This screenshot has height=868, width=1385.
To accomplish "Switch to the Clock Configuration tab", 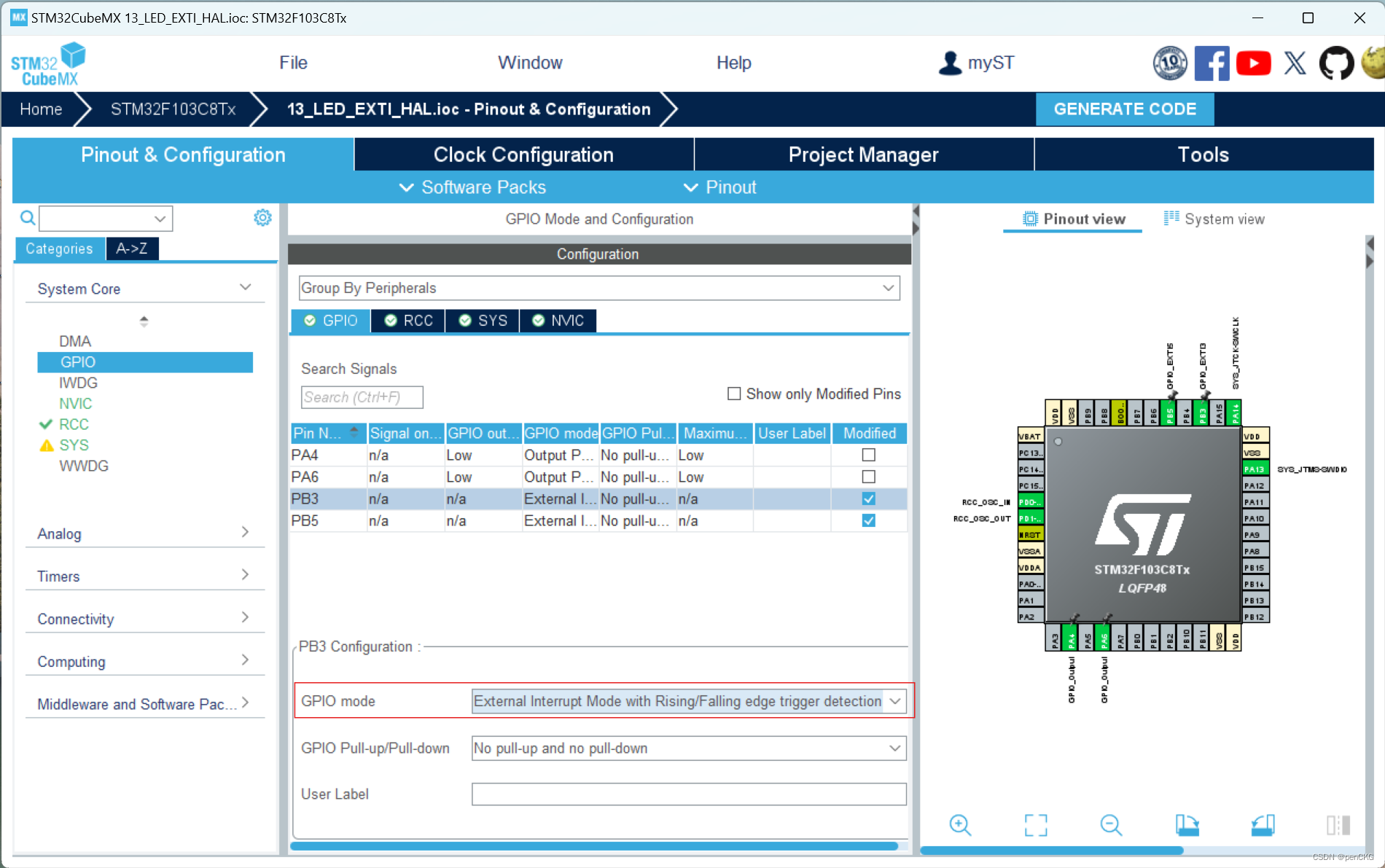I will (x=523, y=155).
